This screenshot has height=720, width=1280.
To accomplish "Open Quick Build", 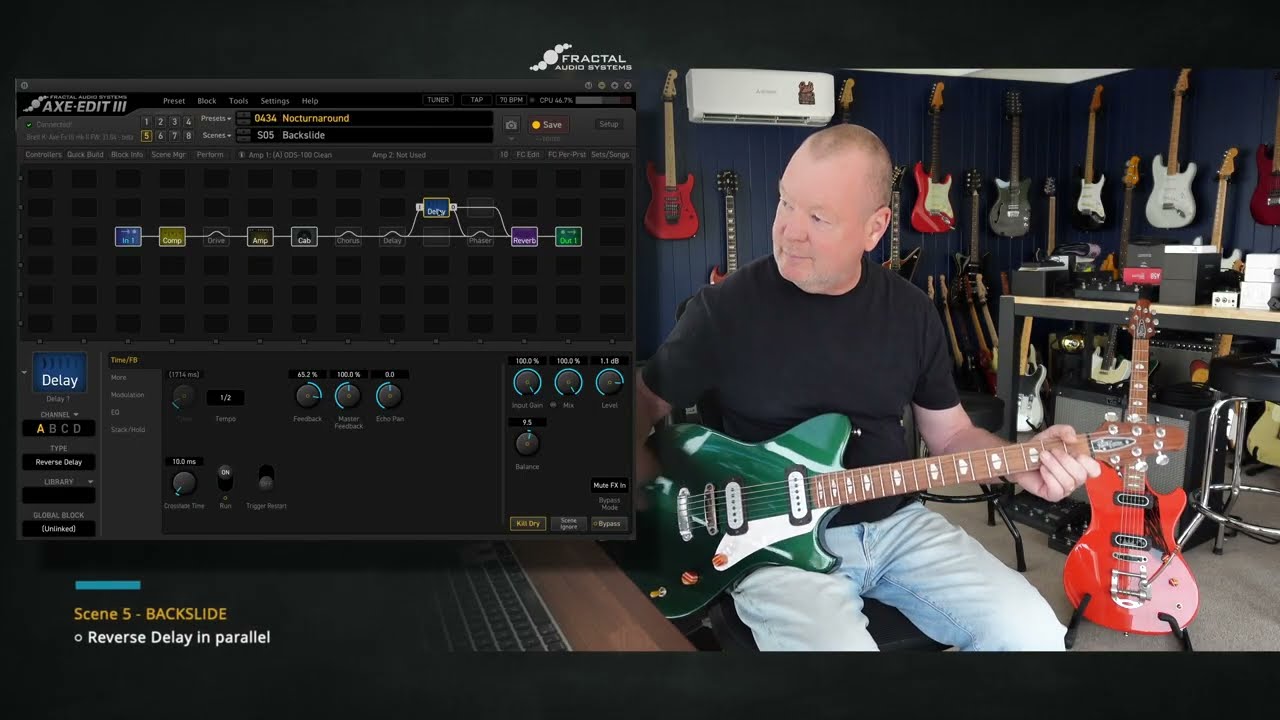I will [85, 155].
